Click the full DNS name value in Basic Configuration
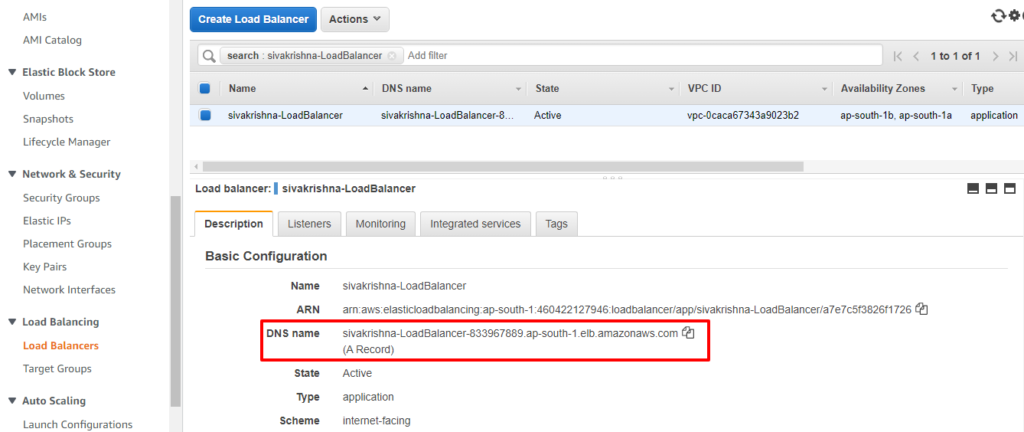 click(510, 333)
